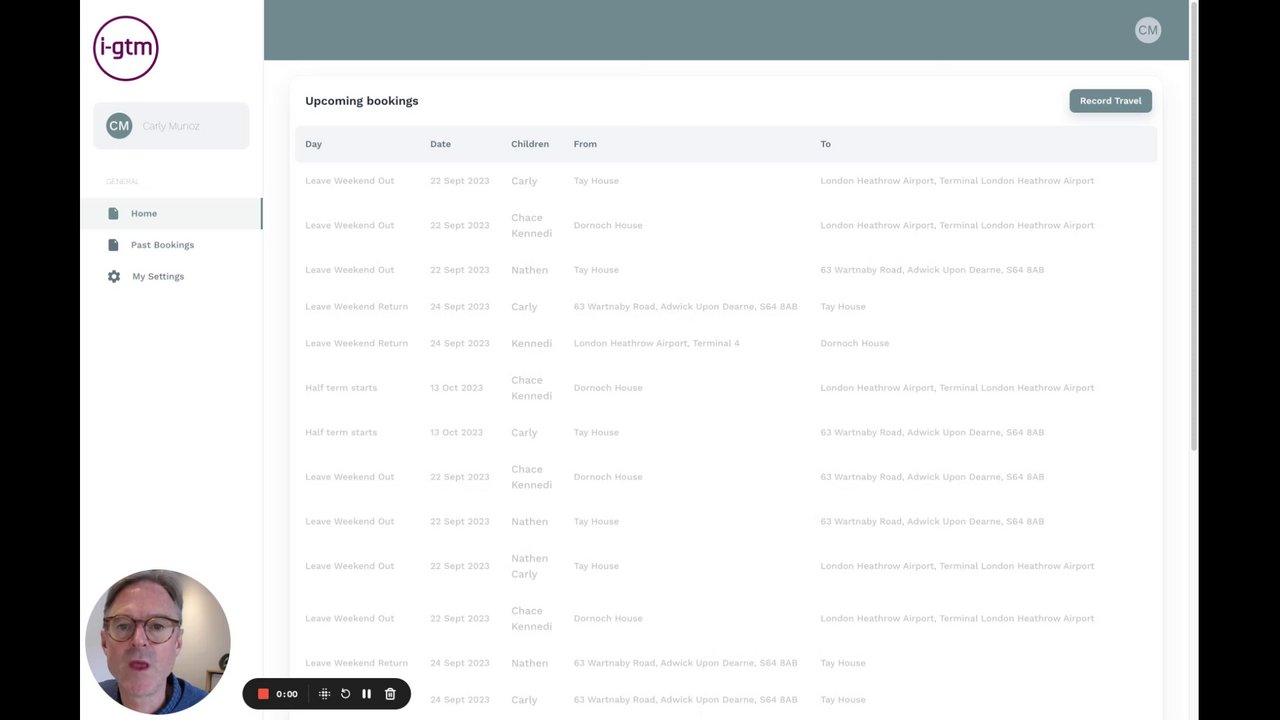The width and height of the screenshot is (1280, 720).
Task: Click the Day column header
Action: click(x=313, y=144)
